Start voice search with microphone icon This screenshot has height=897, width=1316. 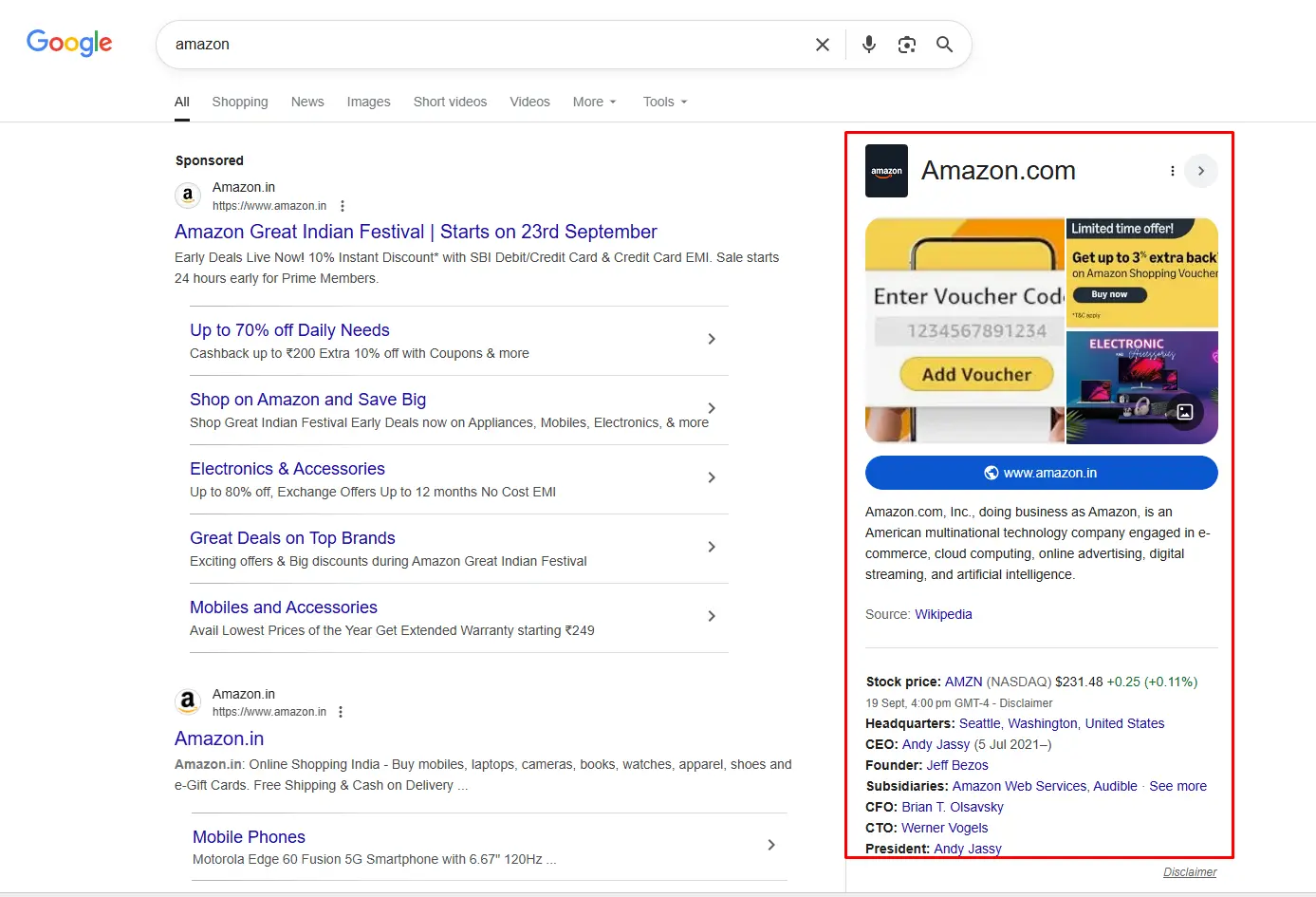[x=869, y=45]
